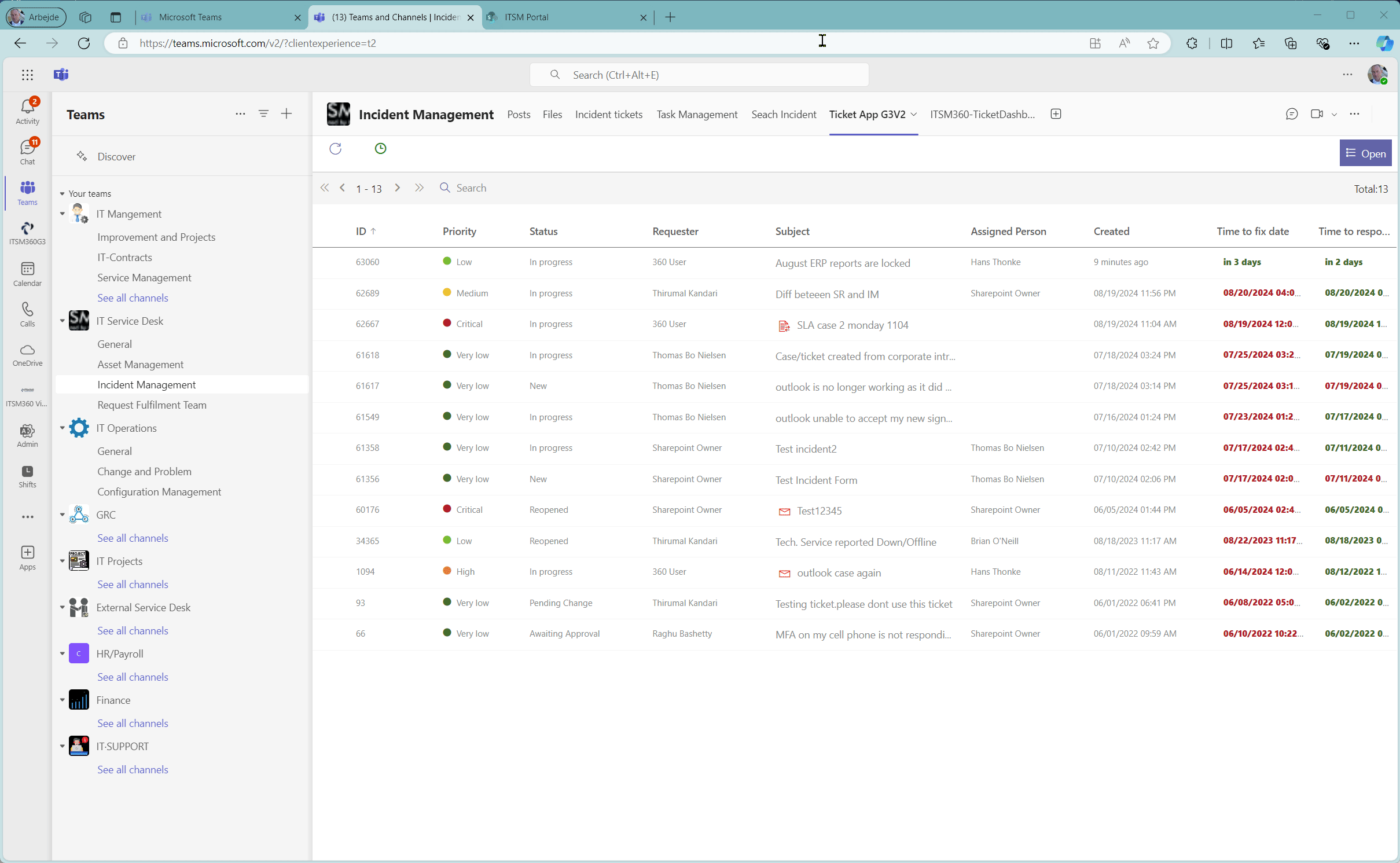Select the Admin panel icon in left sidebar
This screenshot has height=863, width=1400.
(x=27, y=431)
